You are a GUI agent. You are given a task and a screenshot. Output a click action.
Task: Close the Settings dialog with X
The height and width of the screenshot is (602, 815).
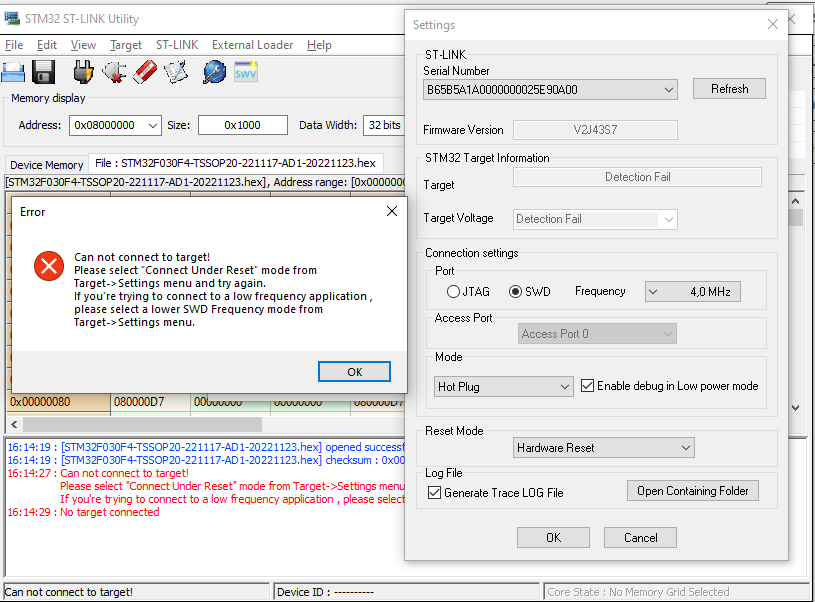tap(773, 24)
